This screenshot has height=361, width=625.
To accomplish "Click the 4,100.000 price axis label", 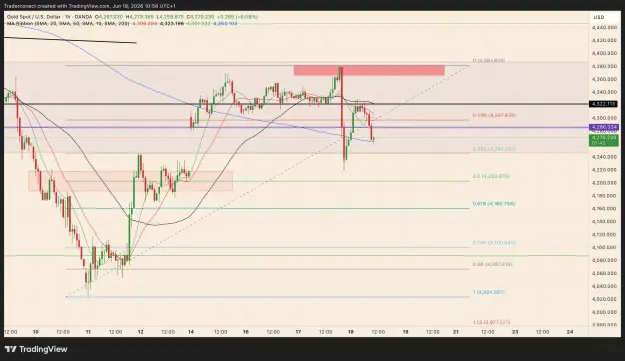I will [x=604, y=247].
